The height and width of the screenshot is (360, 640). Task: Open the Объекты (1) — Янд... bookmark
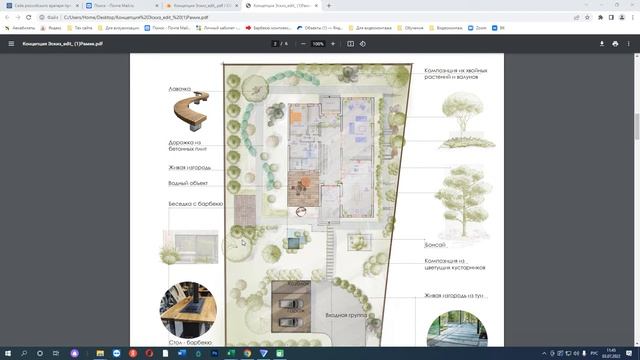click(320, 28)
